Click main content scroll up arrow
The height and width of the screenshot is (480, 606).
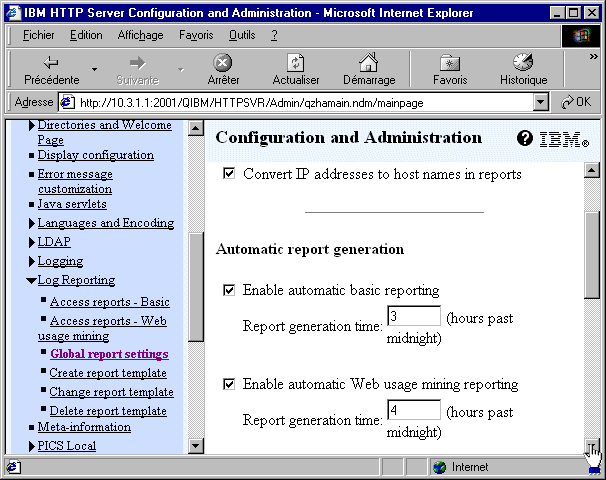click(x=592, y=170)
